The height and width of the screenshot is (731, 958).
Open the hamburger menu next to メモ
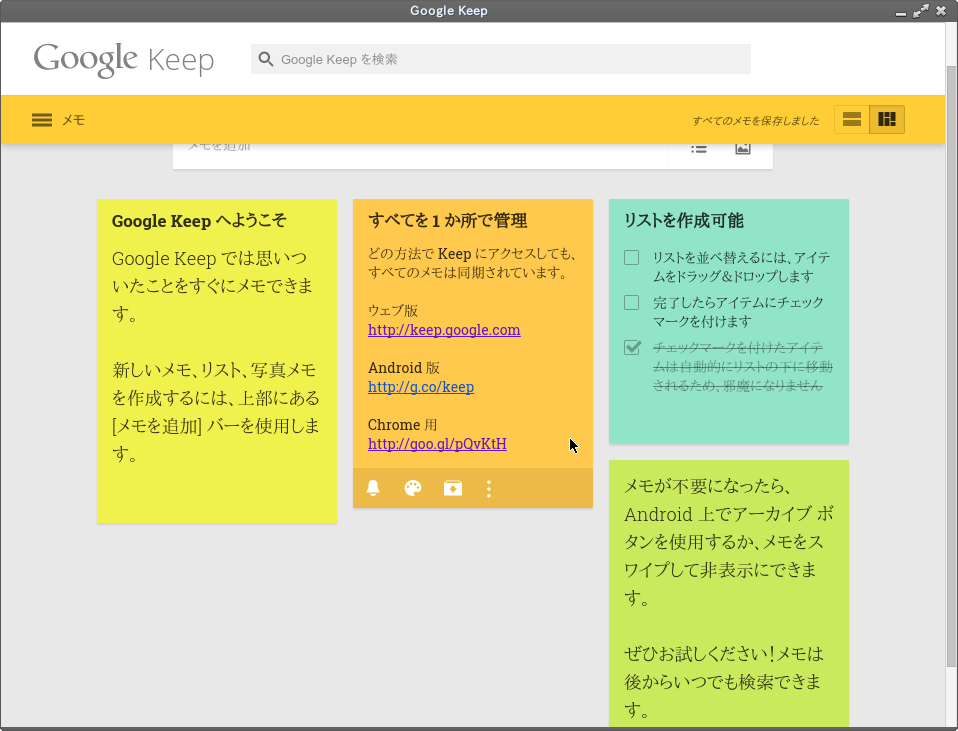(x=42, y=120)
